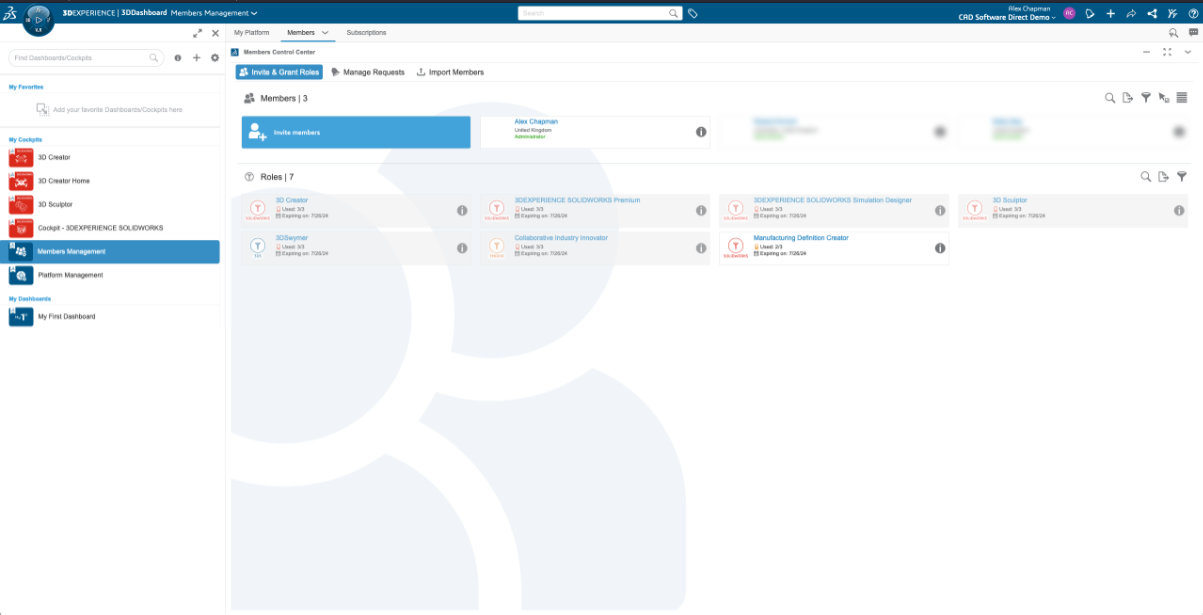Viewport: 1203px width, 615px height.
Task: Click the share arrow icon in top bar
Action: 1131,14
